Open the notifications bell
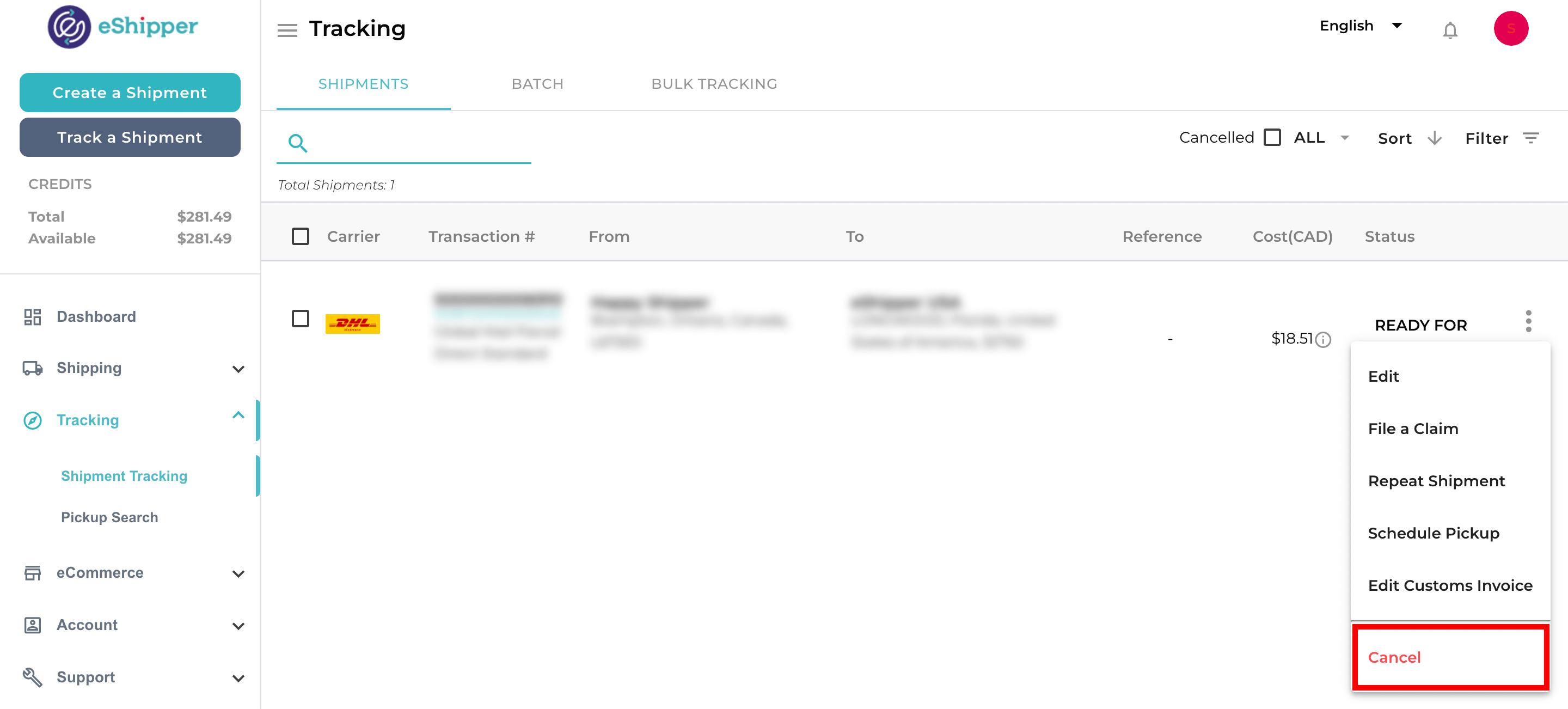Image resolution: width=1568 pixels, height=709 pixels. pos(1450,30)
